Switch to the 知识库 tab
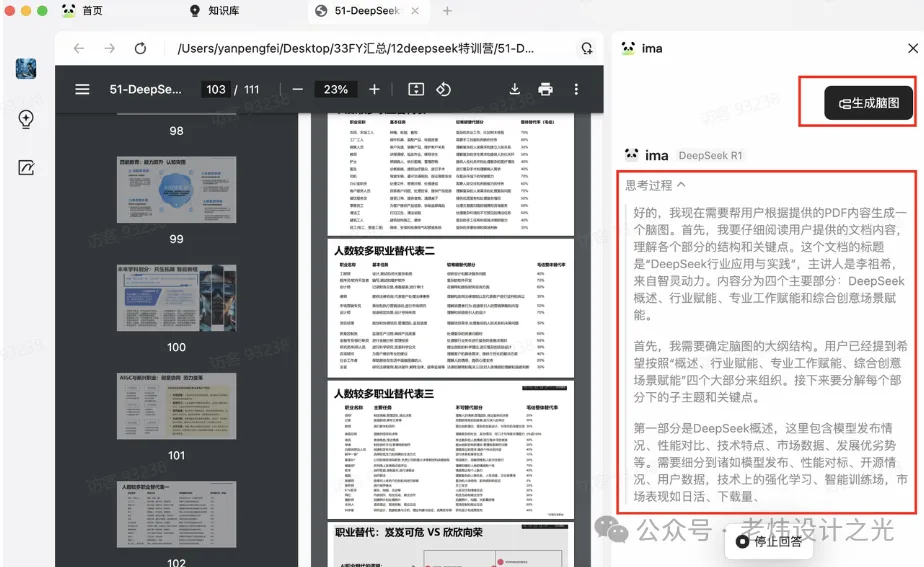Screen dimensions: 924x567 click(214, 11)
